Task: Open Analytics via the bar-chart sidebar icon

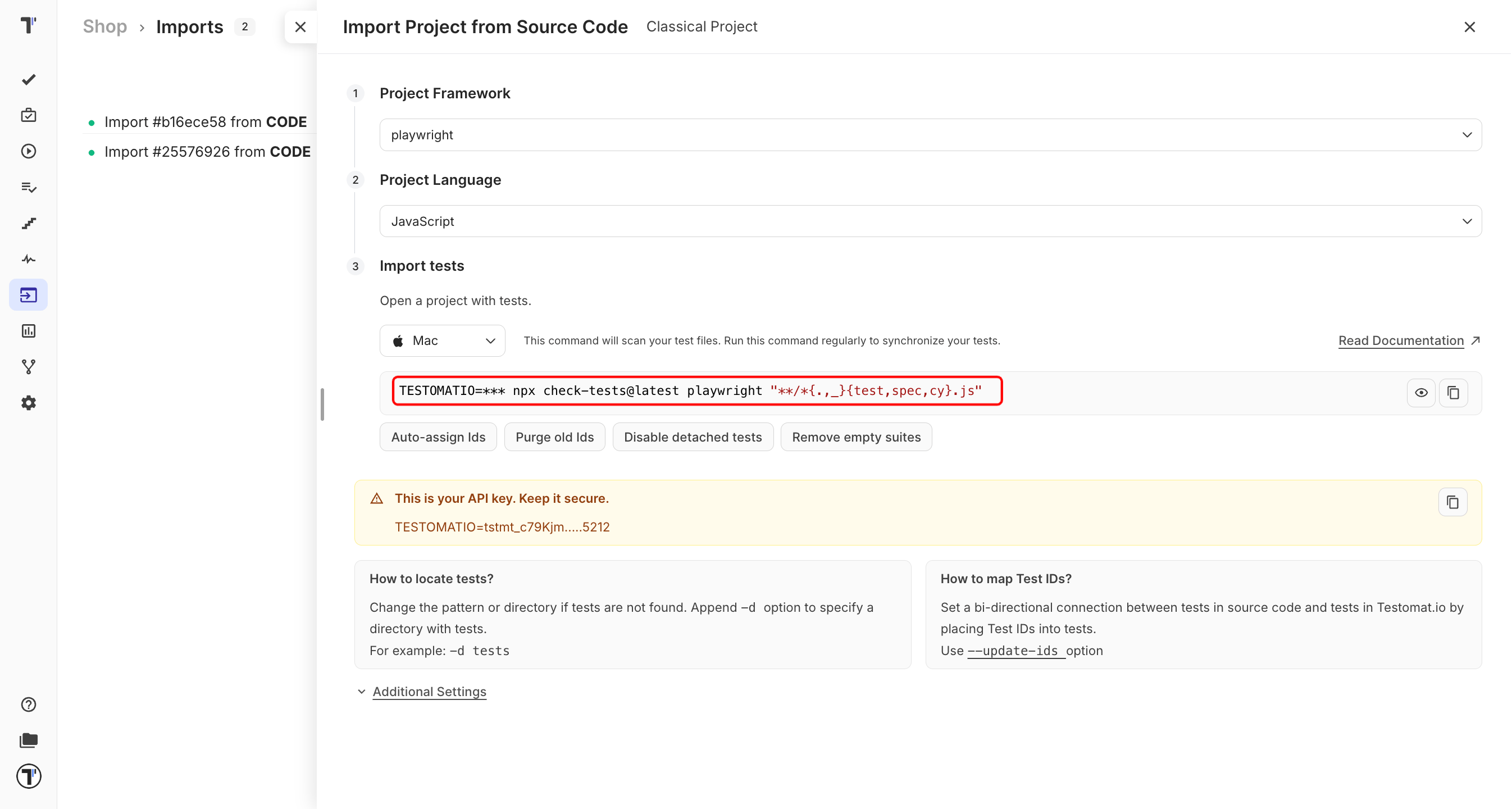Action: (x=28, y=331)
